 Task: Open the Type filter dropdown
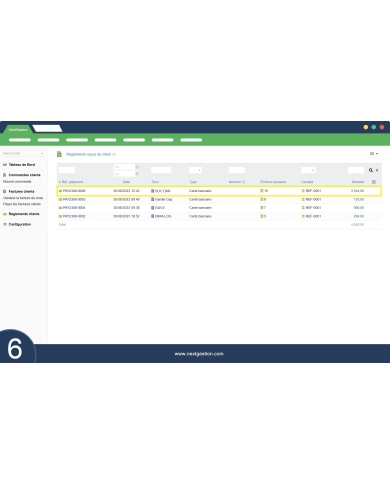click(x=195, y=170)
